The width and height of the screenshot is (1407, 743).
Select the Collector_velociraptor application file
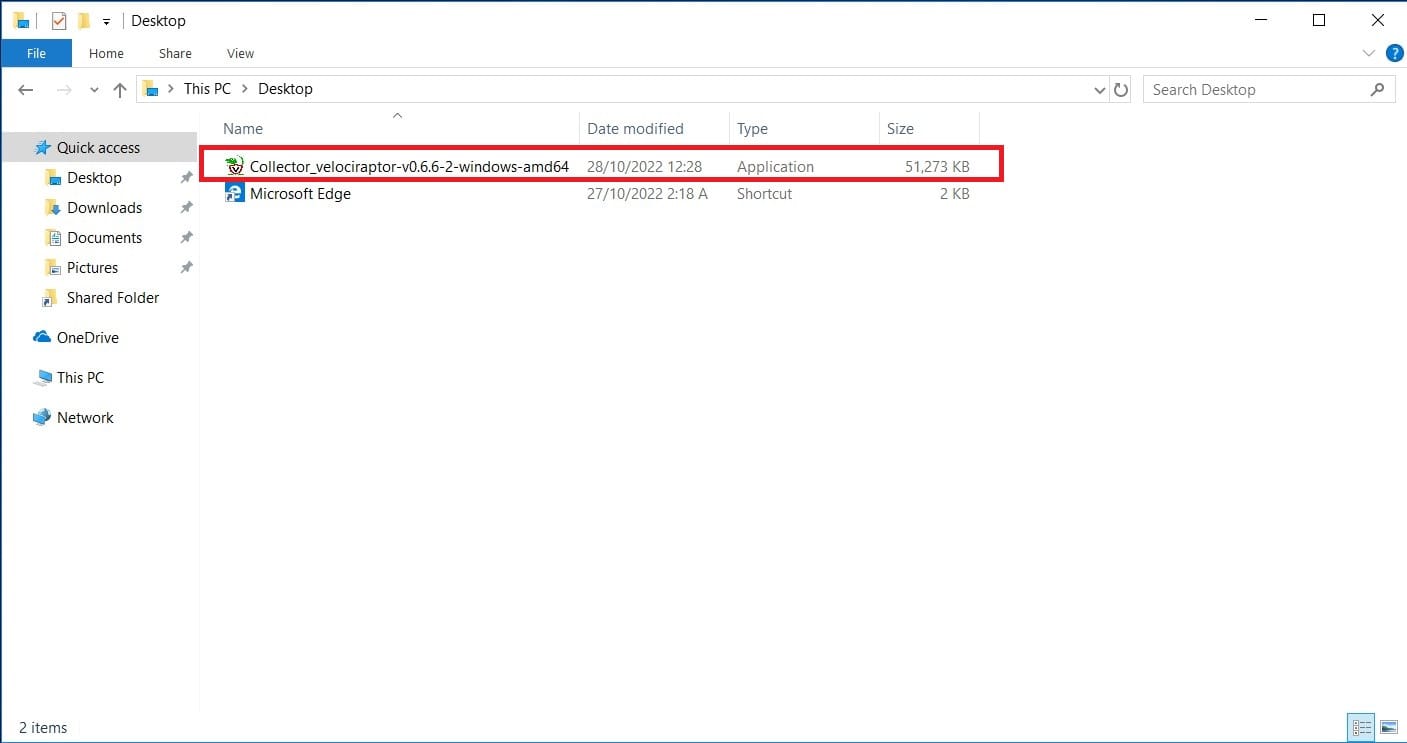[x=409, y=167]
